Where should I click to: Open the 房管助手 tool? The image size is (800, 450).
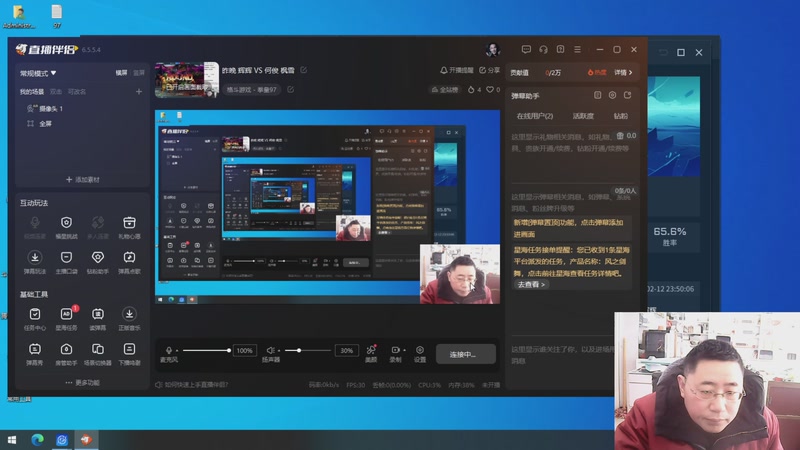66,354
